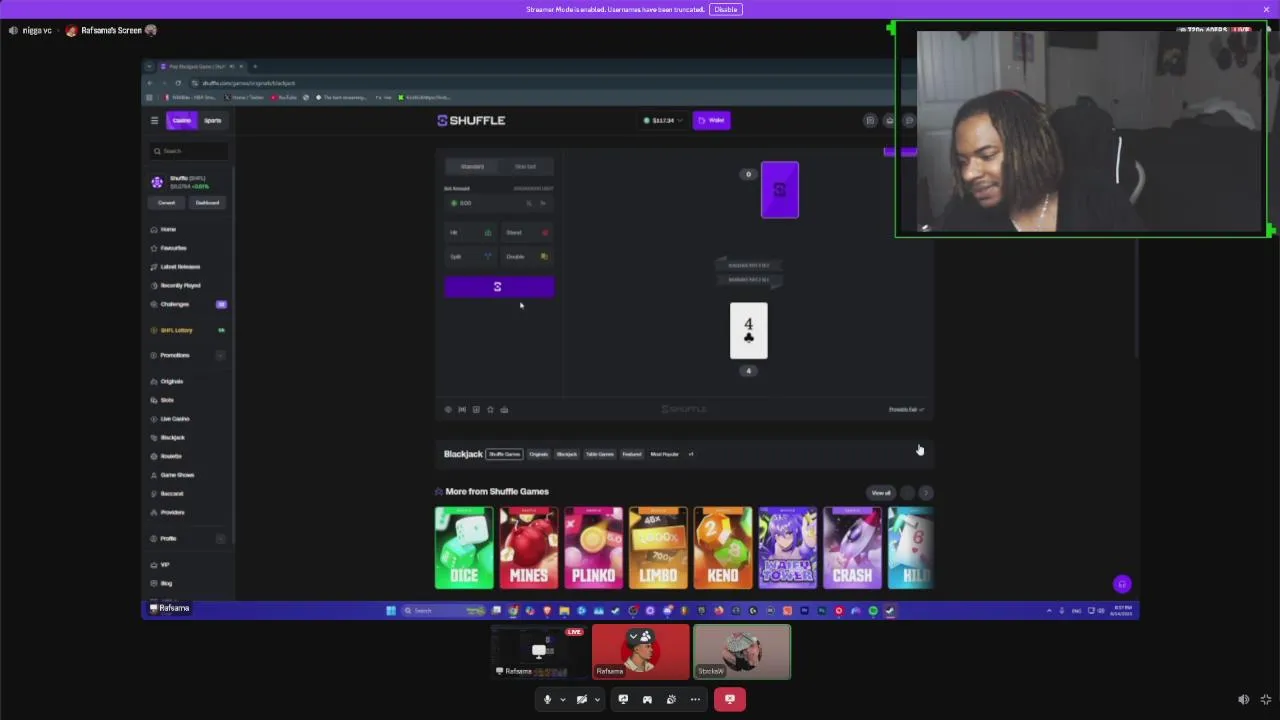Open the hamburger menu in Shuffle sidebar
This screenshot has width=1280, height=720.
(154, 120)
